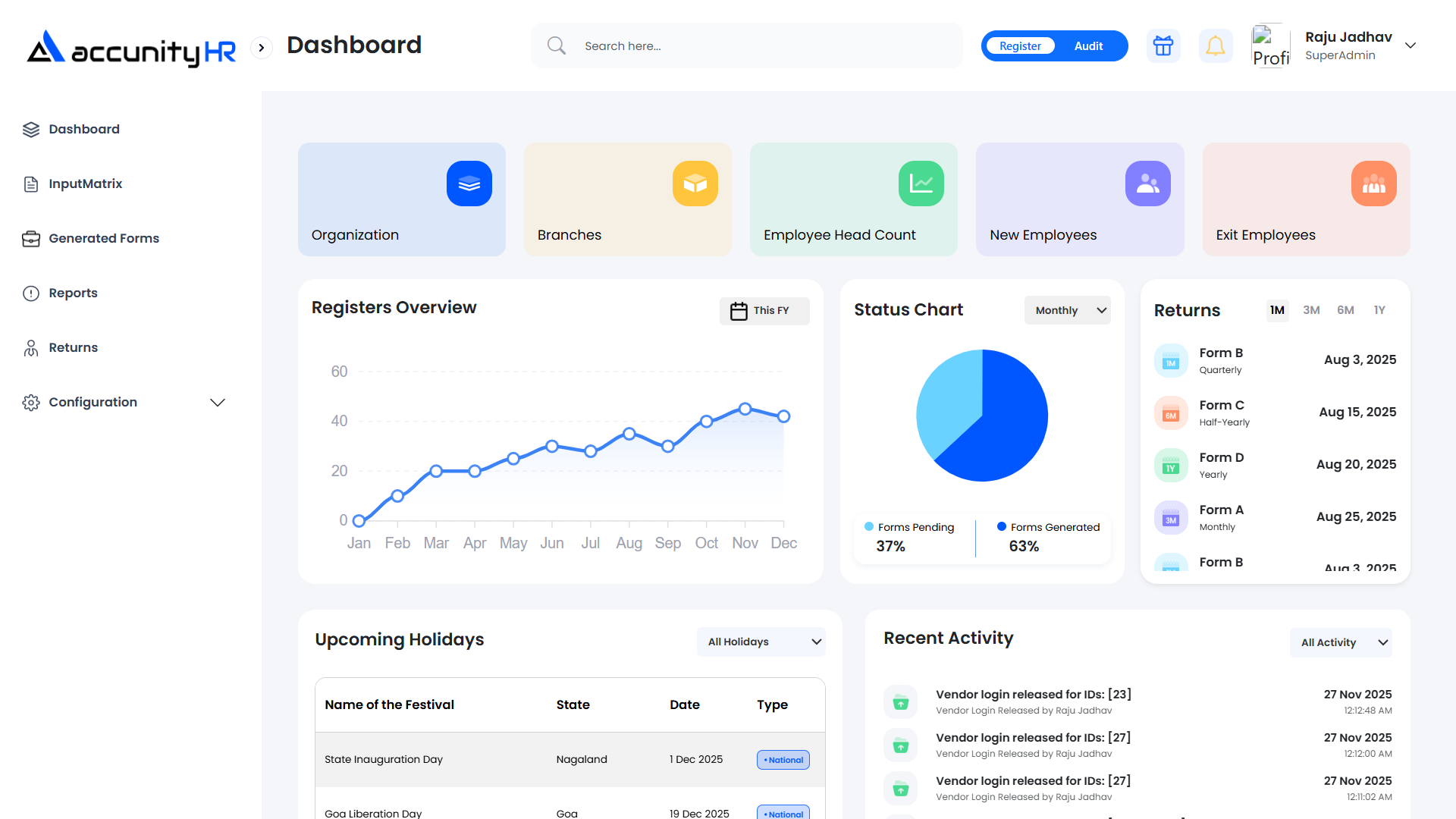Click the This FY date filter button

coord(764,311)
